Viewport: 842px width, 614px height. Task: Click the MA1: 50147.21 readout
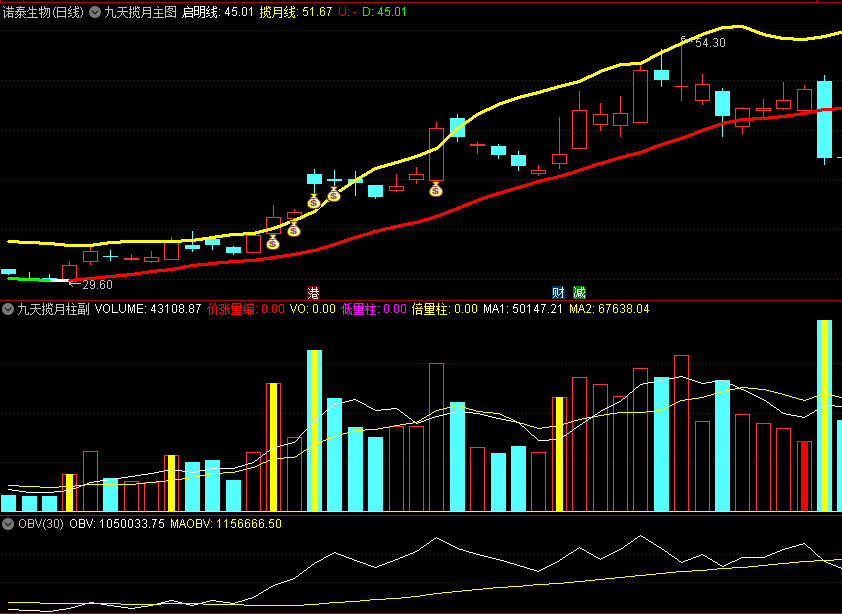[523, 309]
